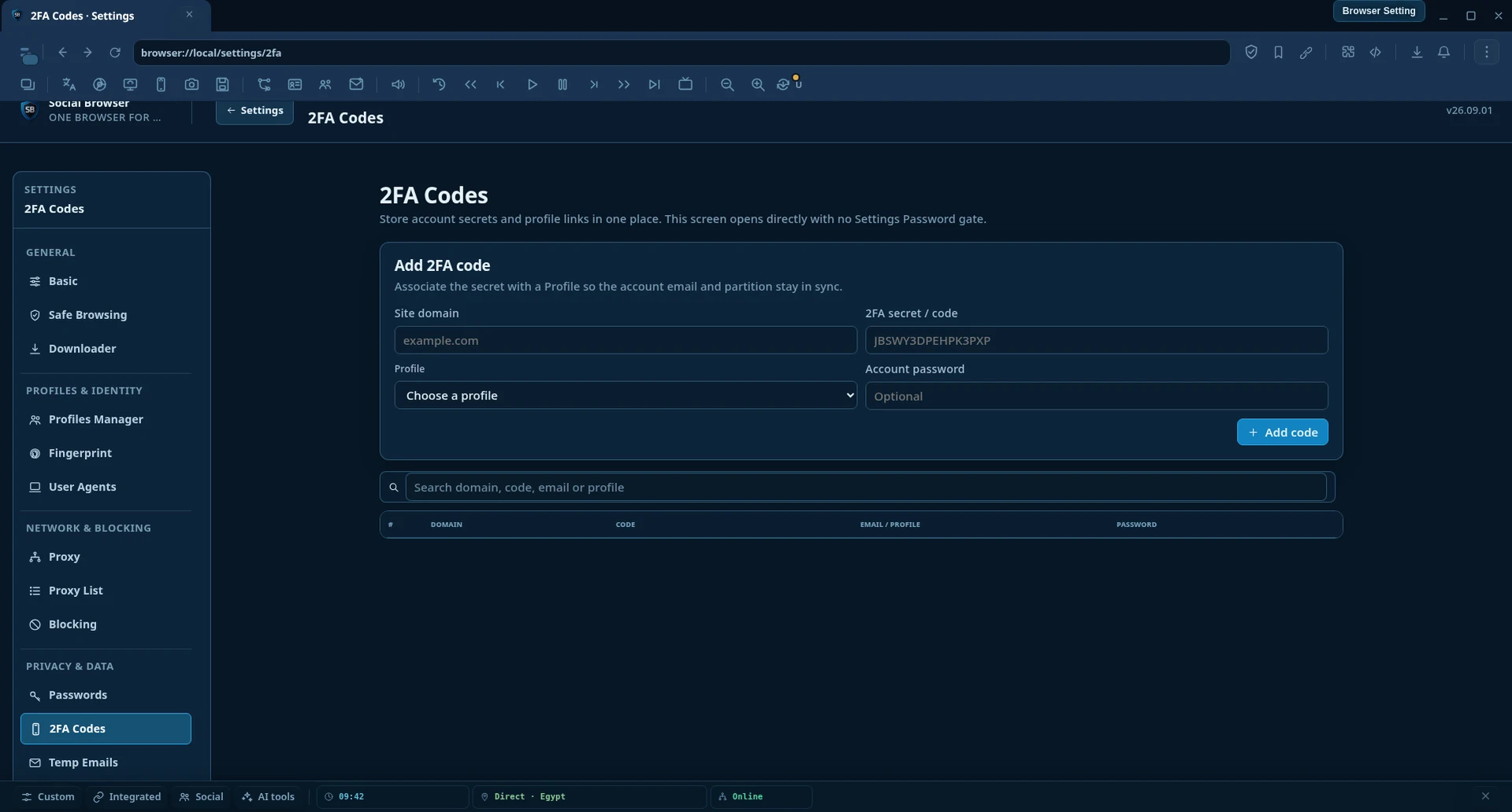
Task: Bookmark this page with the bookmark icon
Action: [x=1278, y=52]
